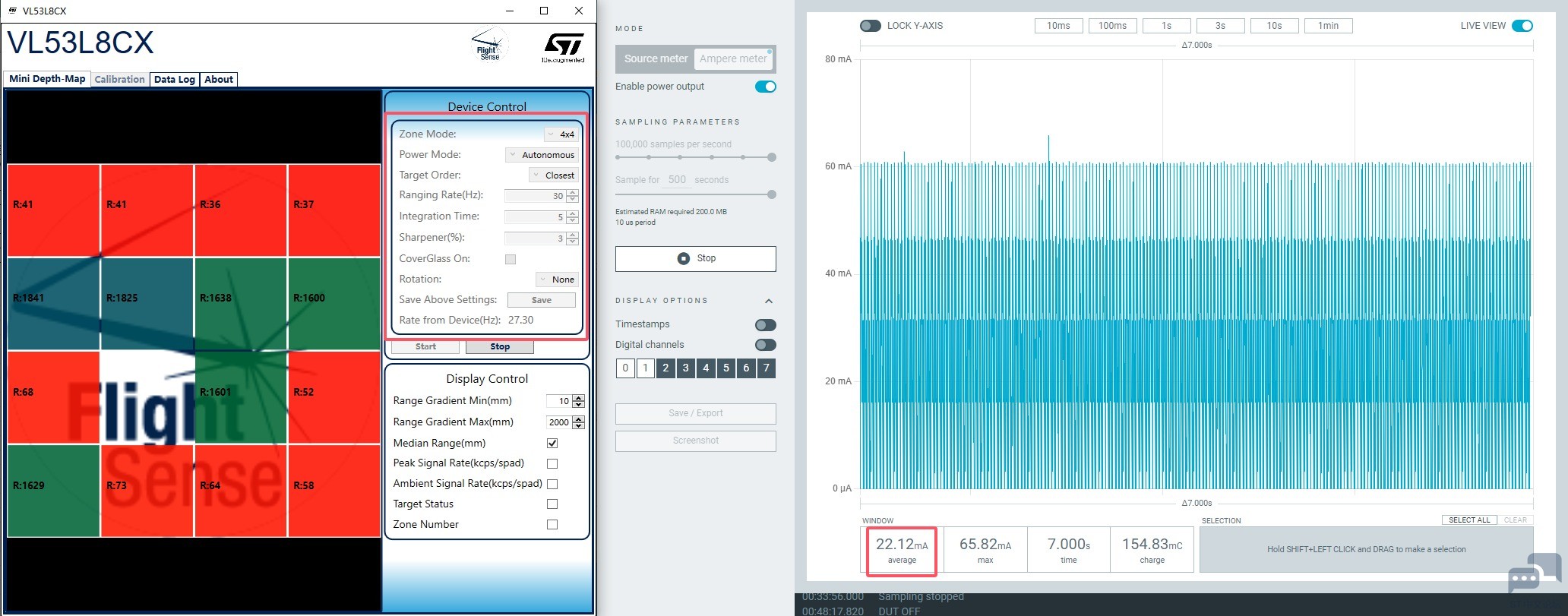Screen dimensions: 1568x616
Task: Click the stop icon in the Stop sampling button
Action: tap(683, 258)
